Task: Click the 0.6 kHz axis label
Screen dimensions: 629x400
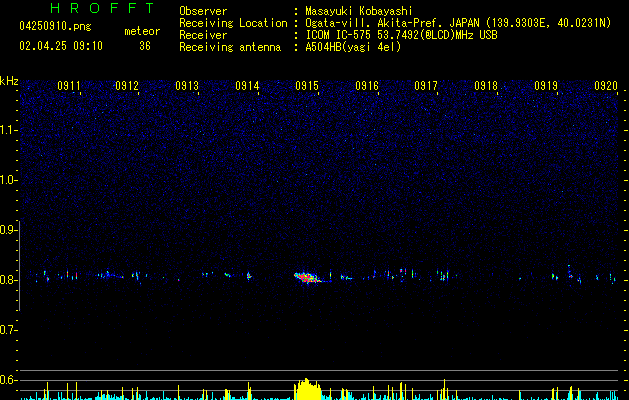Action: click(x=8, y=380)
